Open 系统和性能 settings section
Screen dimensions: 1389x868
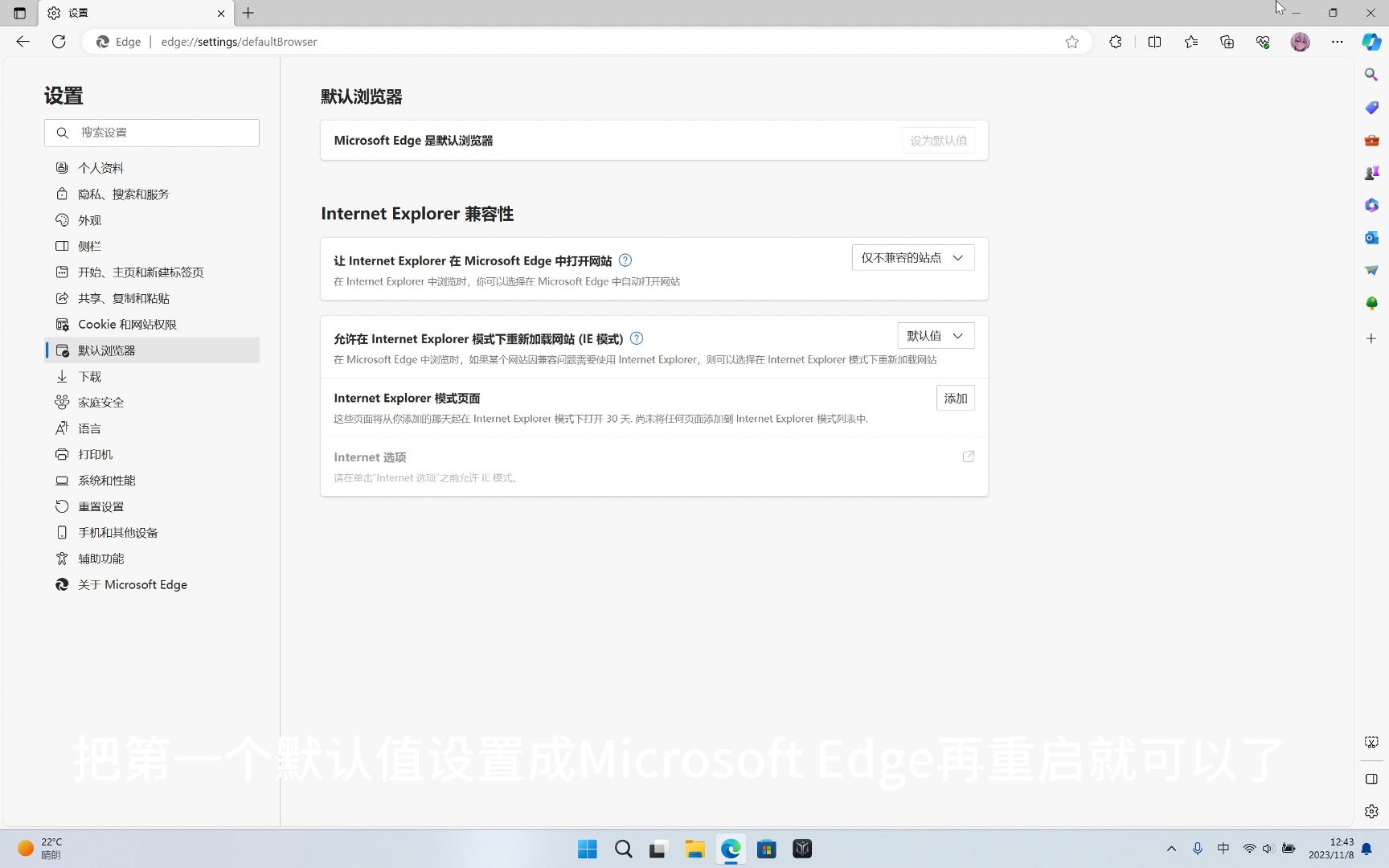[152, 481]
